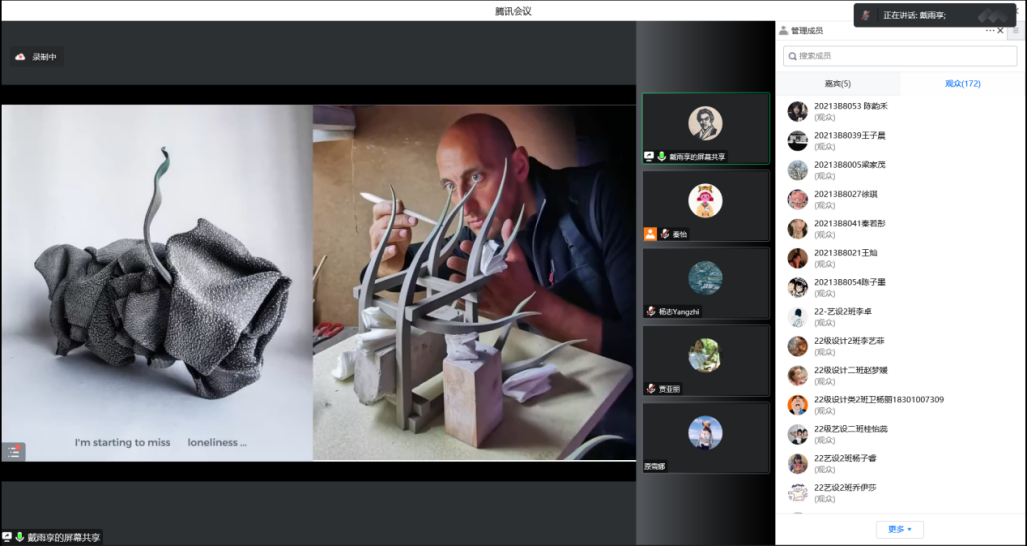Click the muted microphone icon beside 贾亚丽

click(x=651, y=388)
